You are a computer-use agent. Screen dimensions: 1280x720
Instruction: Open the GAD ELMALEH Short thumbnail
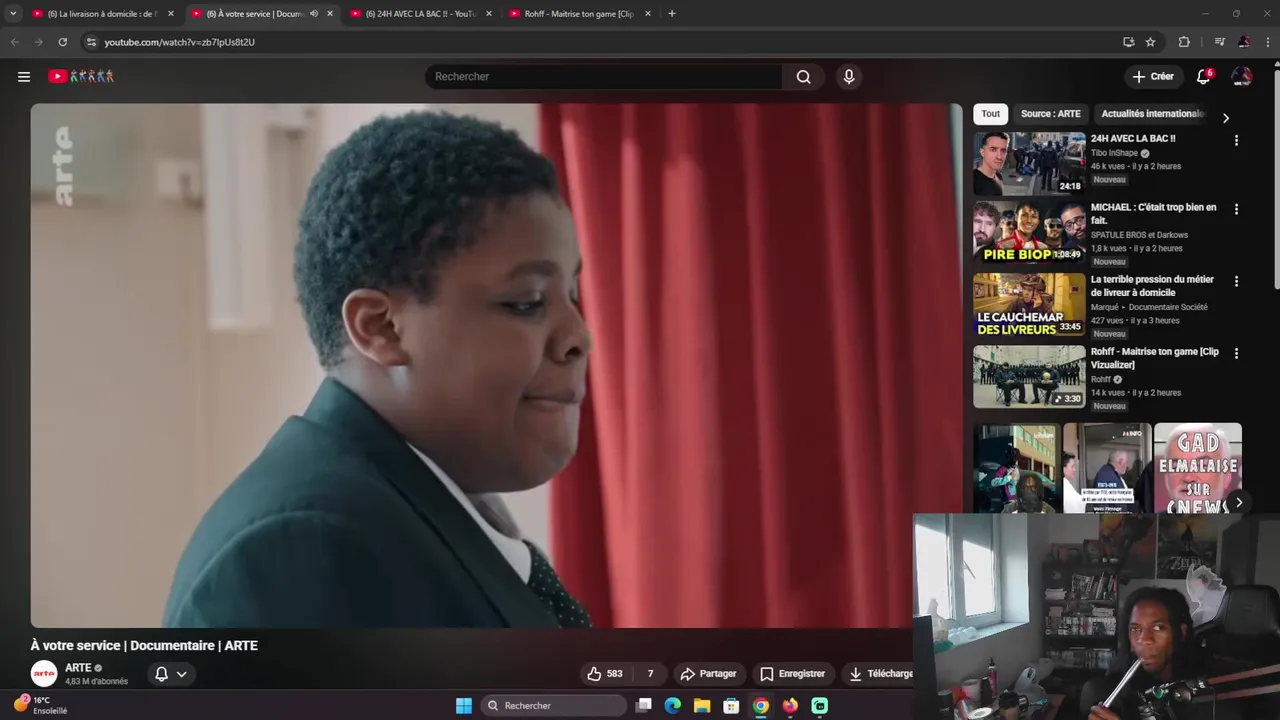pos(1197,468)
